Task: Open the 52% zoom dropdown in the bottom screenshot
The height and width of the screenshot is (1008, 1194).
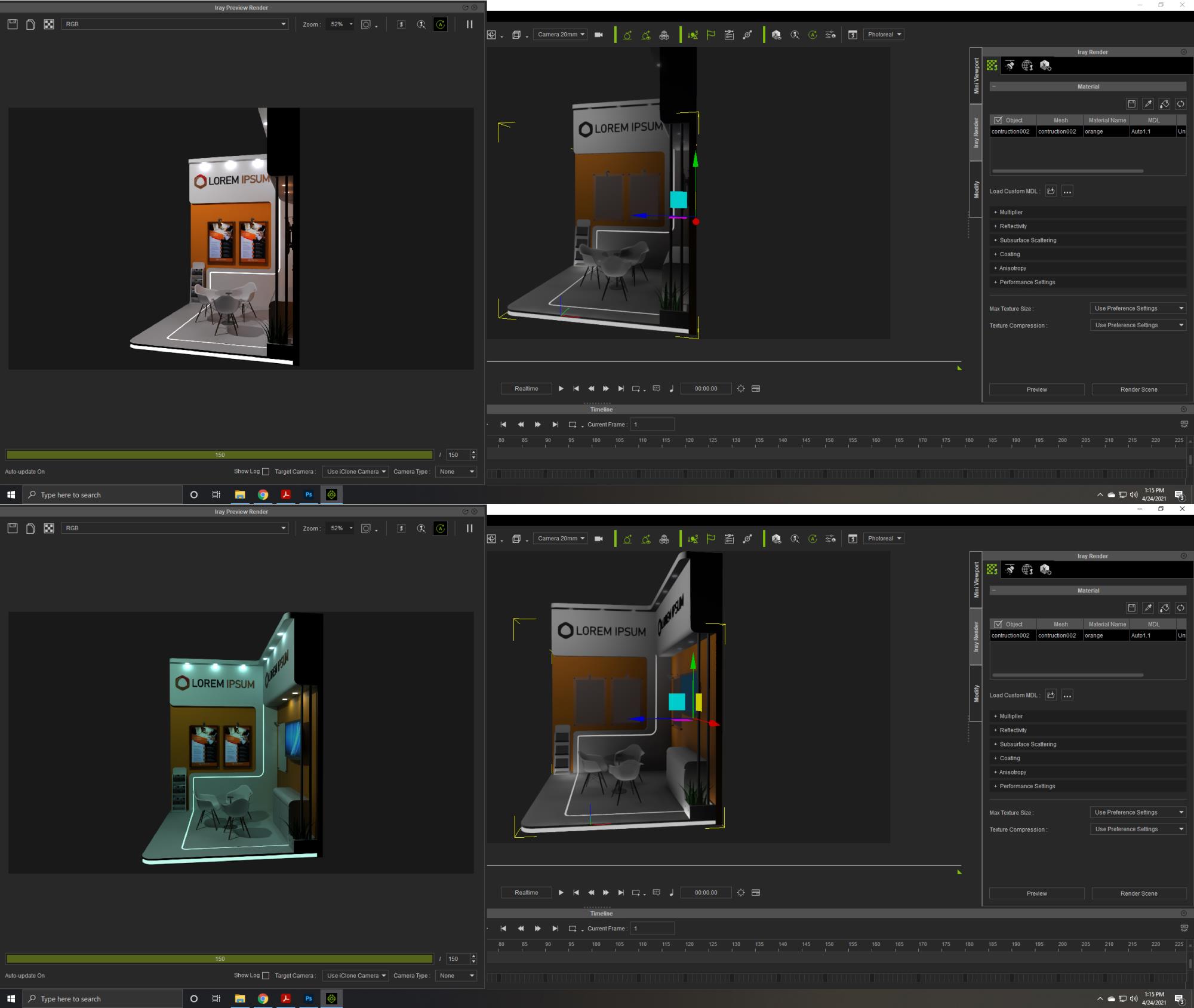Action: pos(341,528)
